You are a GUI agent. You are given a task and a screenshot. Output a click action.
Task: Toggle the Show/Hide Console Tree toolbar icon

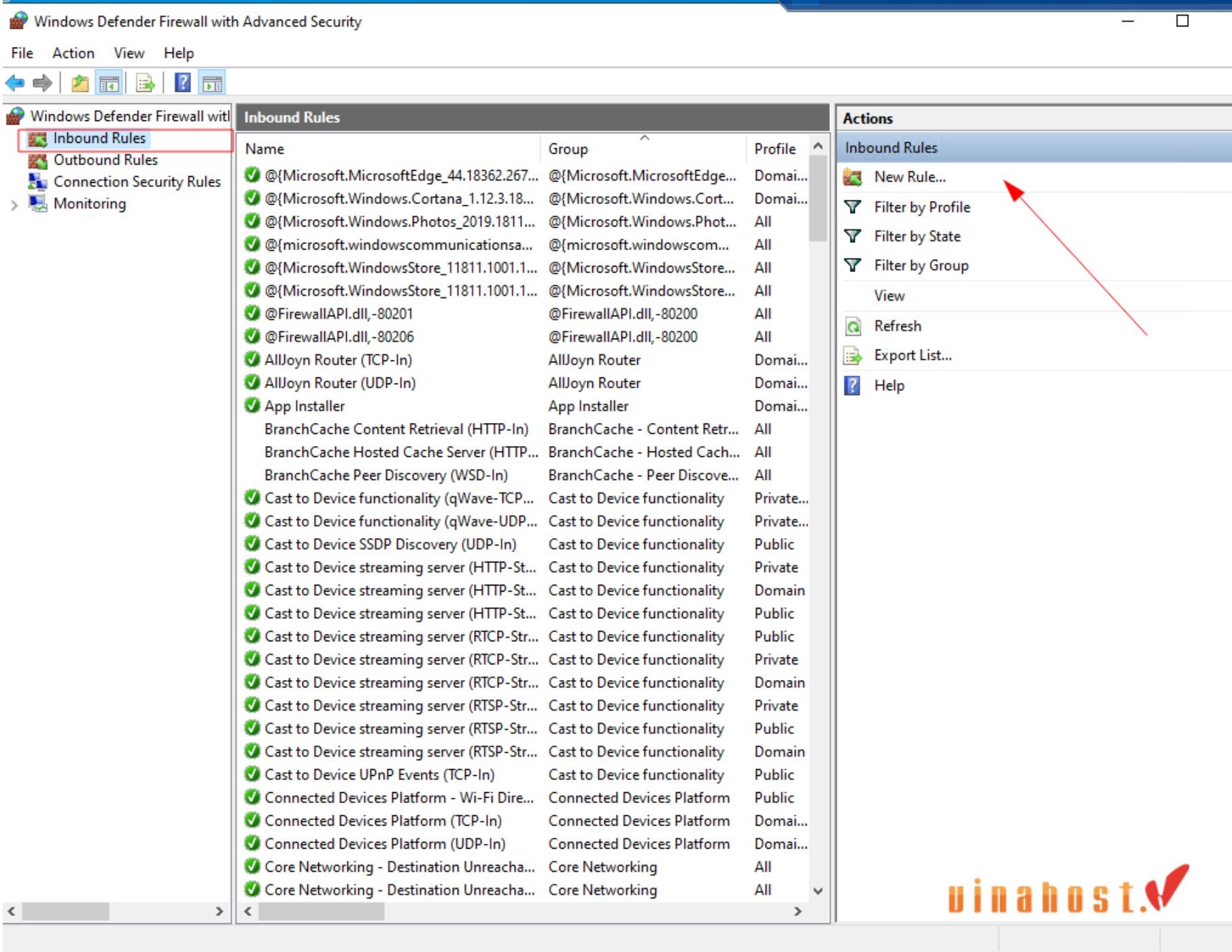(109, 84)
